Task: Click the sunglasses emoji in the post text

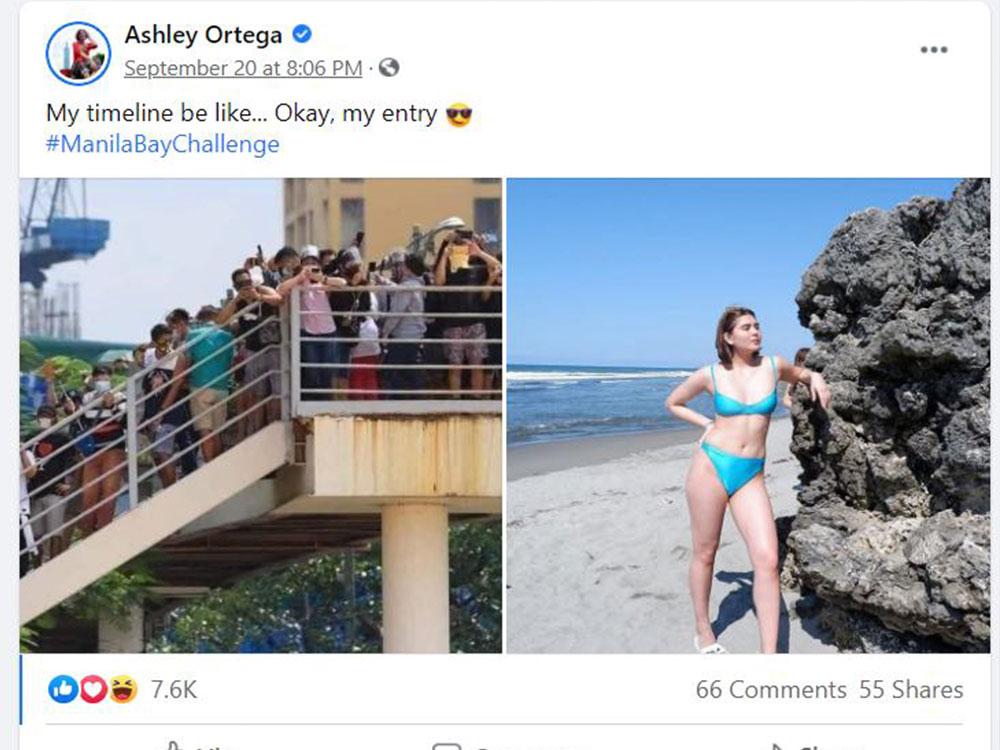Action: tap(455, 113)
